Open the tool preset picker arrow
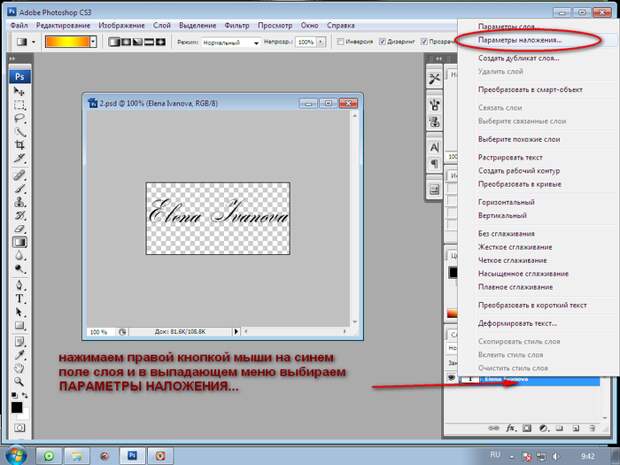This screenshot has width=620, height=465. (34, 42)
